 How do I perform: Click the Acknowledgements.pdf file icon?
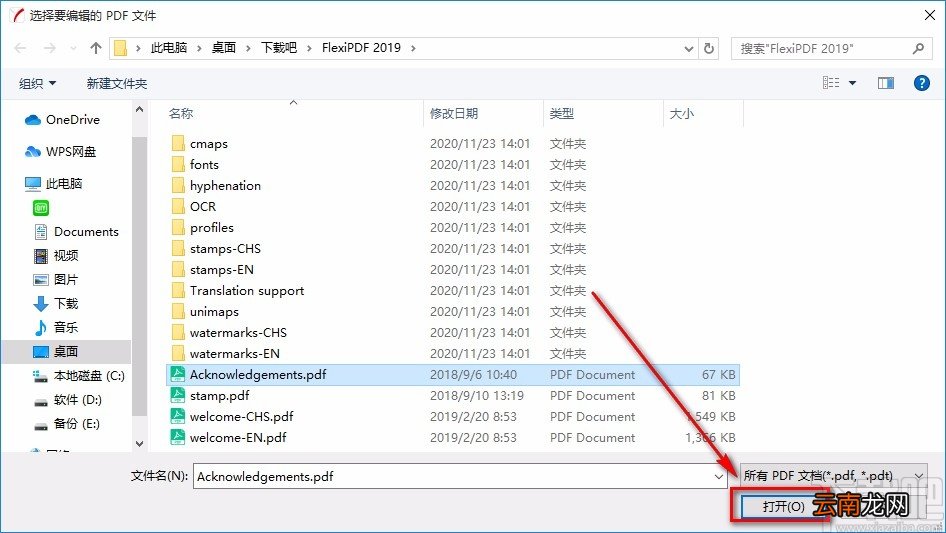coord(177,374)
